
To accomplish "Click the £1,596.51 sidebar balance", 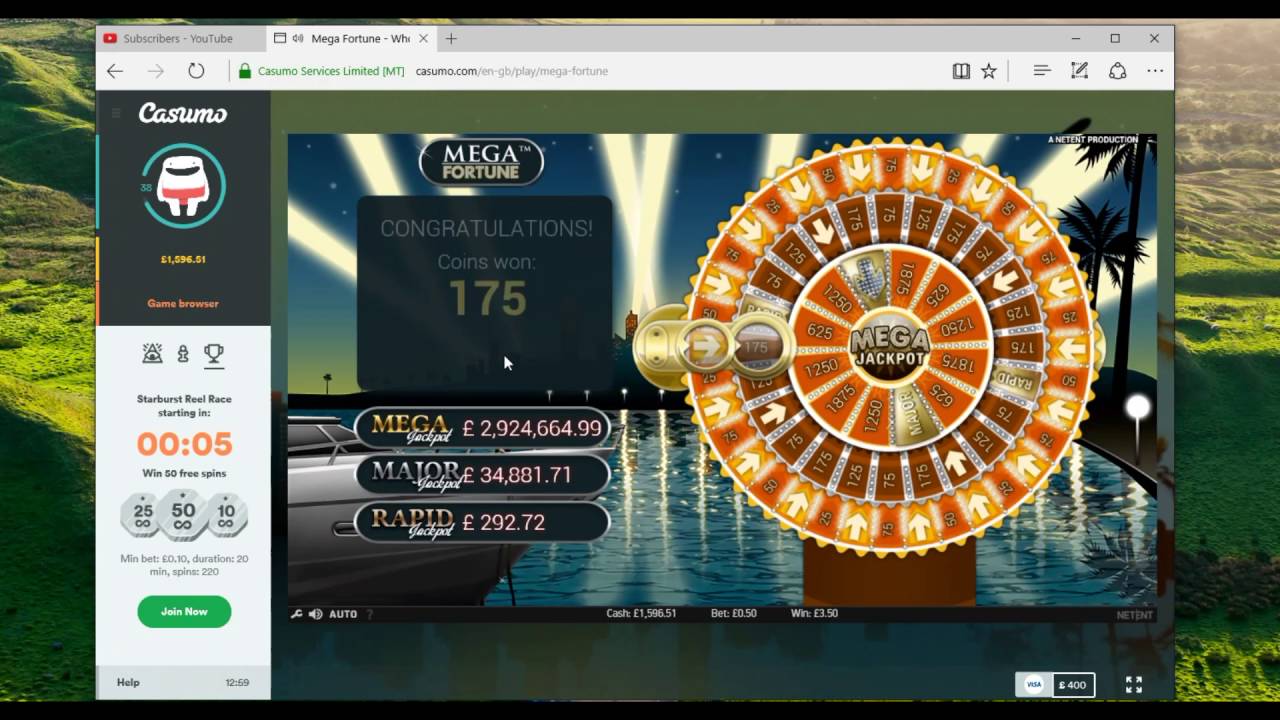I will tap(183, 260).
